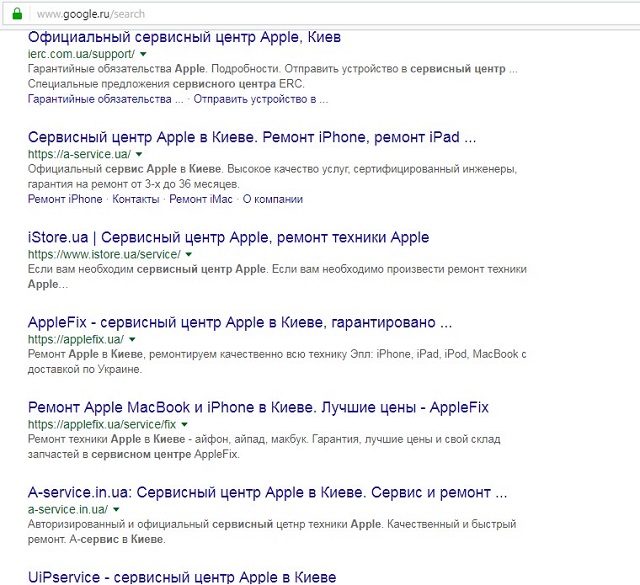640x585 pixels.
Task: Click the green URL https://www.istore.ua/service/
Action: click(104, 254)
